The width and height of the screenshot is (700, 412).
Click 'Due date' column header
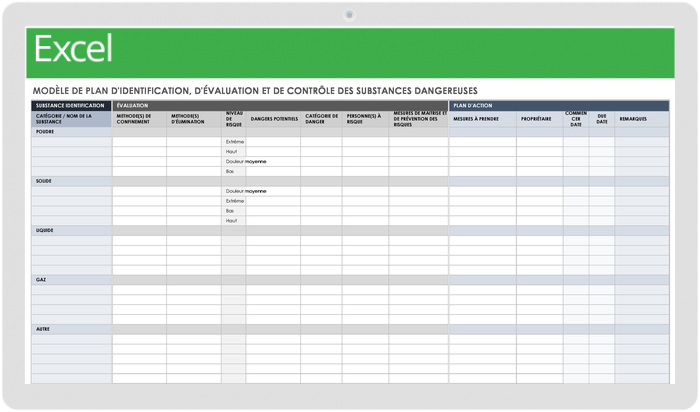point(602,119)
